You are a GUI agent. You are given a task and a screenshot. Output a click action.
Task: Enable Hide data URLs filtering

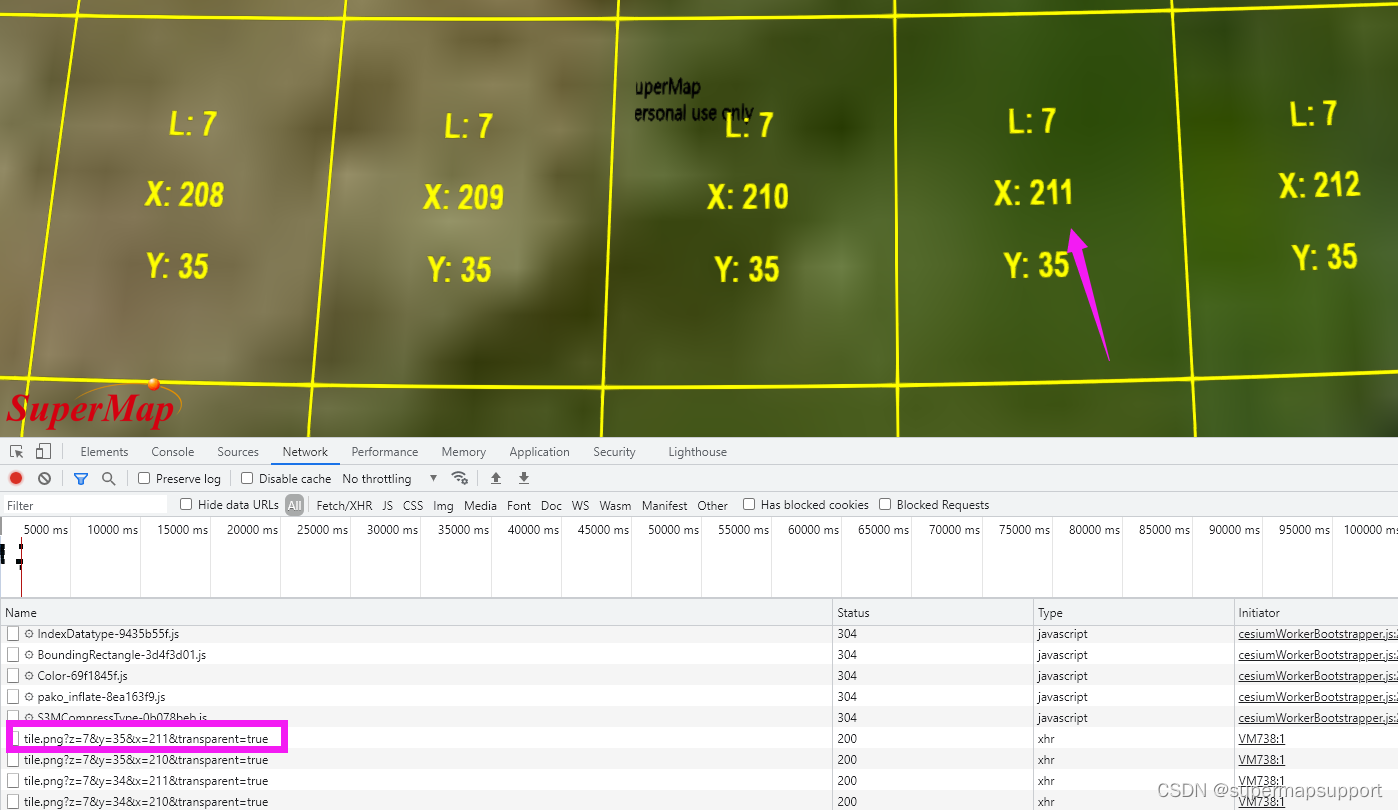click(x=185, y=504)
